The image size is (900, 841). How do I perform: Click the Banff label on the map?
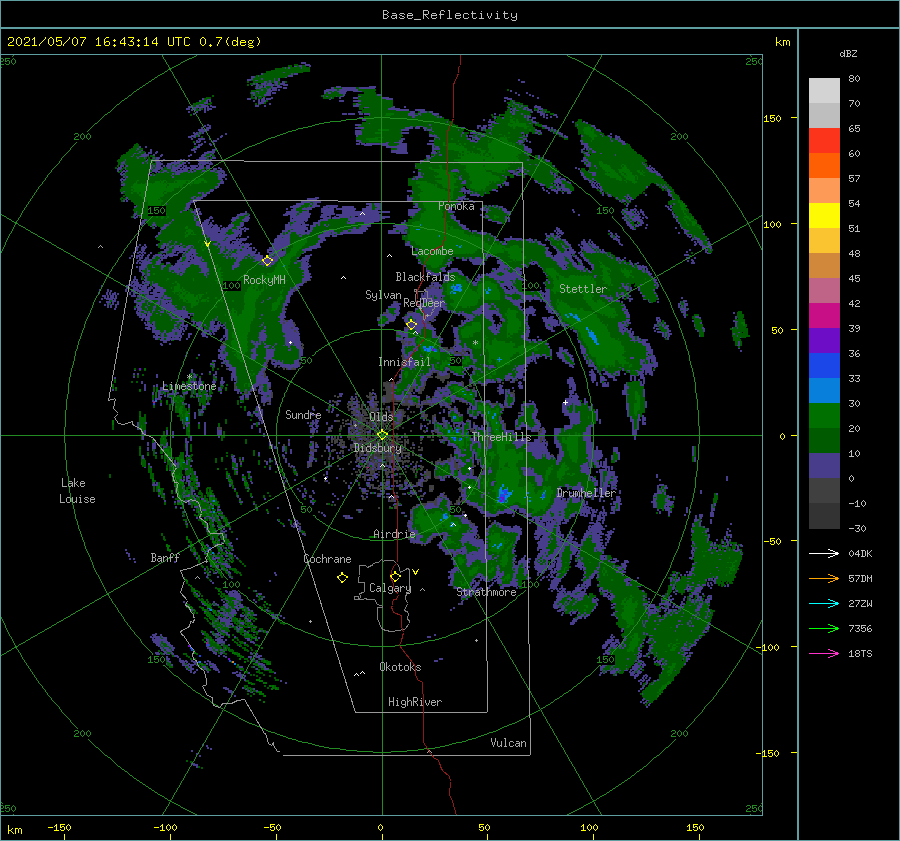(x=165, y=558)
